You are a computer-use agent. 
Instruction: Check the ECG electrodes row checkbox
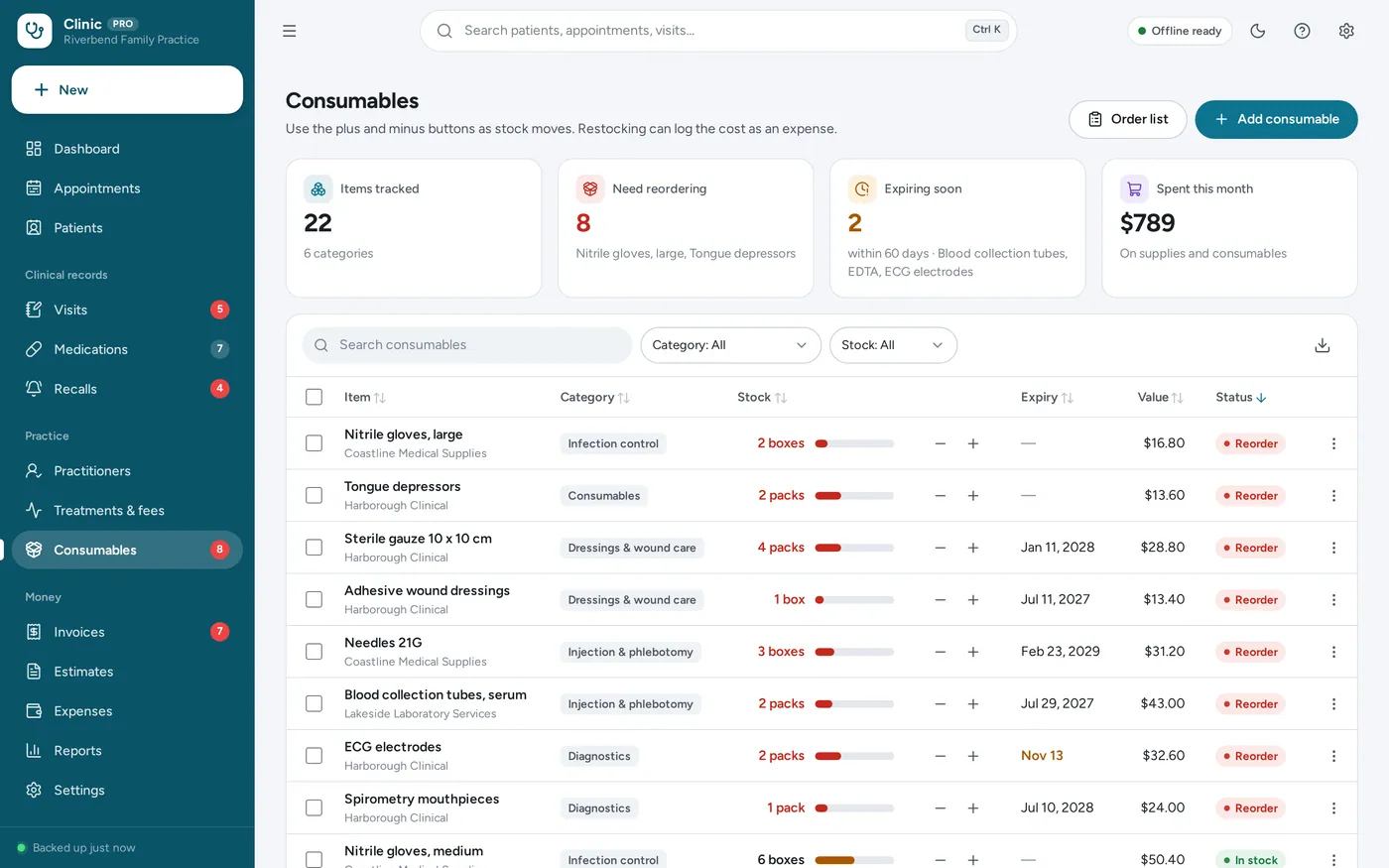click(315, 756)
